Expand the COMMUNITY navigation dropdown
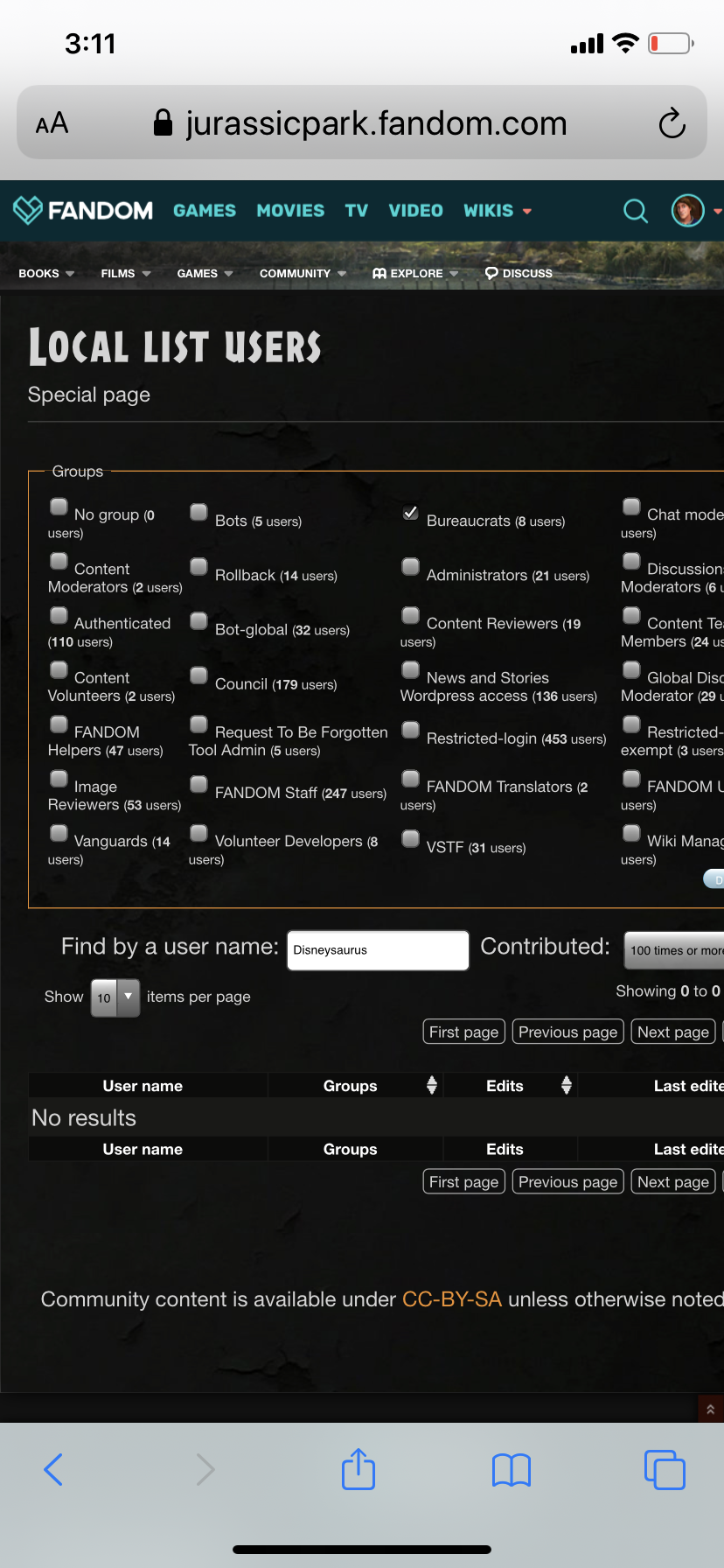The height and width of the screenshot is (1568, 724). pyautogui.click(x=303, y=274)
